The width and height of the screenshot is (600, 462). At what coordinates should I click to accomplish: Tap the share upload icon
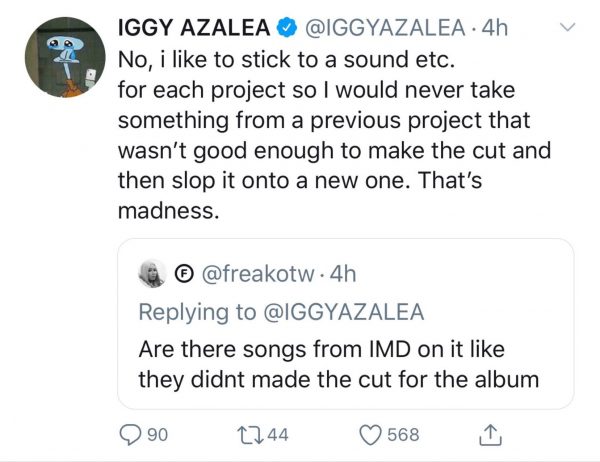click(x=490, y=435)
